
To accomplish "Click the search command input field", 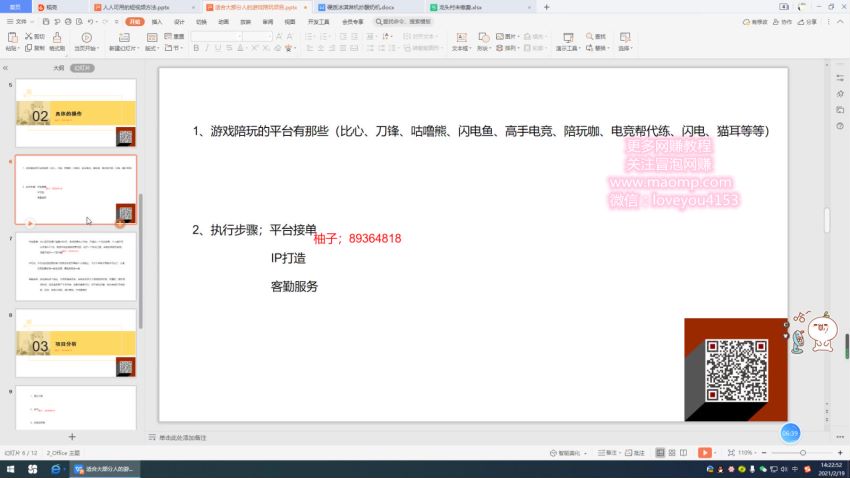I will pos(403,22).
